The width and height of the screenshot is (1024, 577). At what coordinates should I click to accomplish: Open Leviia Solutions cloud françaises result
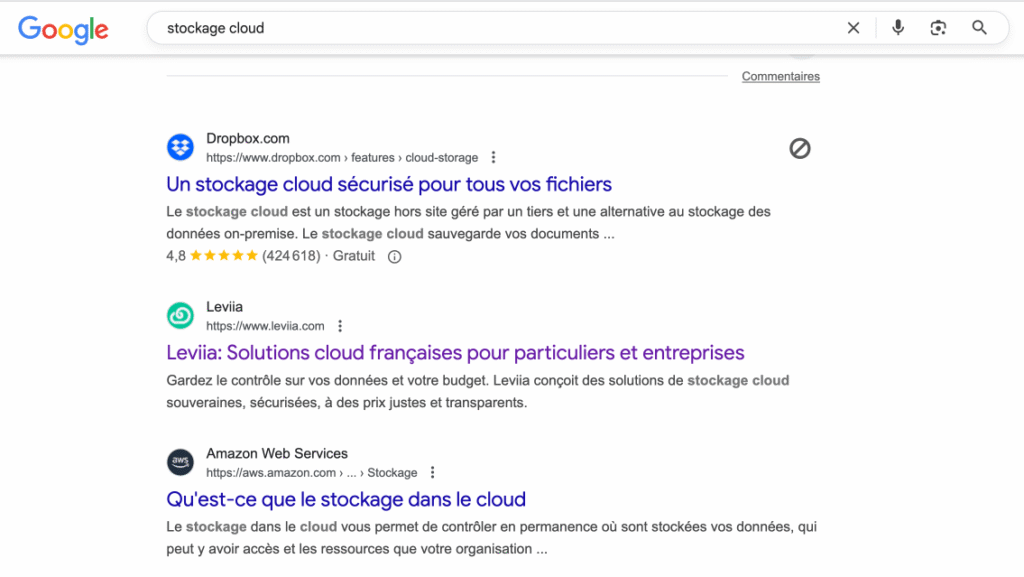tap(455, 353)
